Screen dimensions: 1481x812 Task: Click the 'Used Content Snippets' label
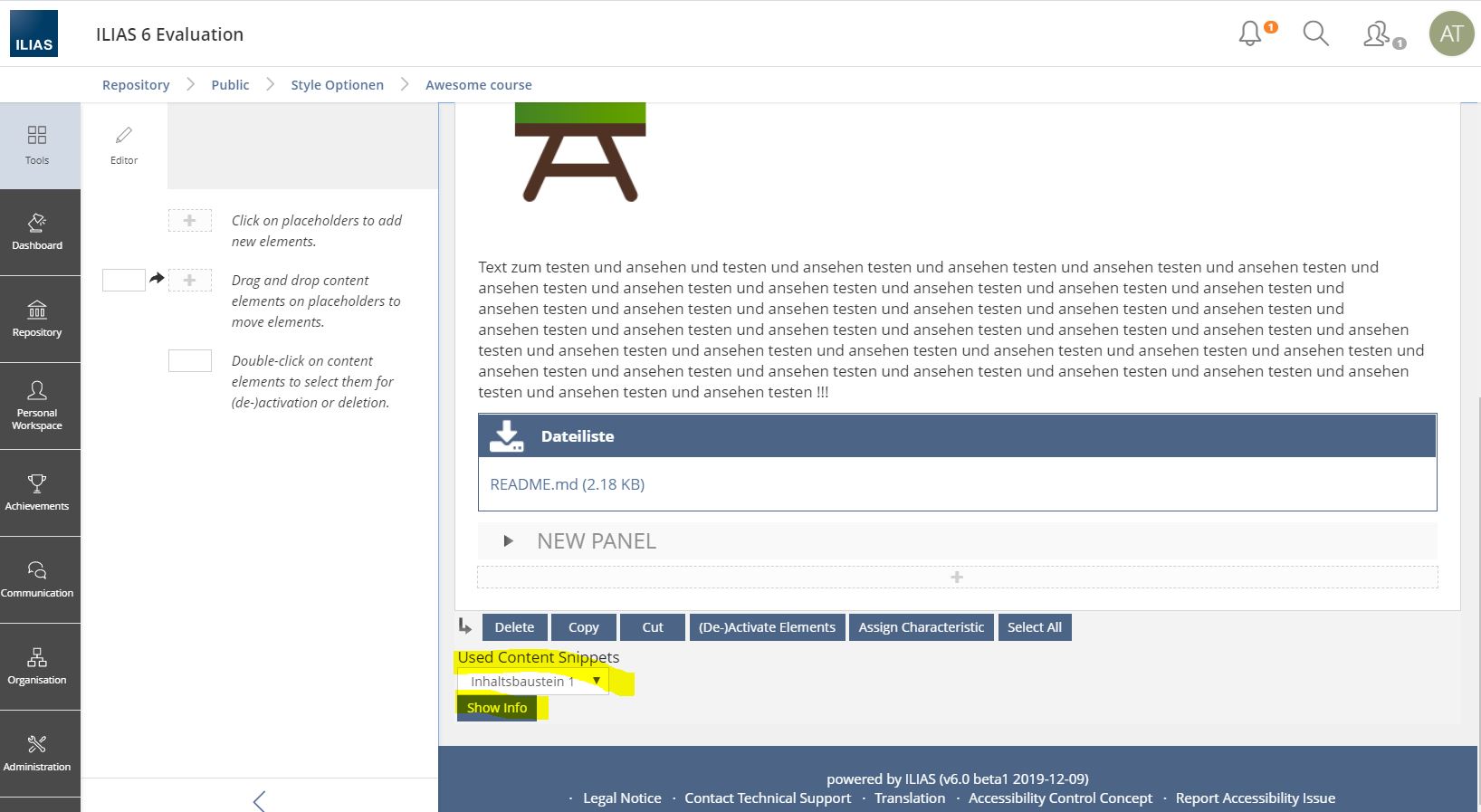(539, 657)
